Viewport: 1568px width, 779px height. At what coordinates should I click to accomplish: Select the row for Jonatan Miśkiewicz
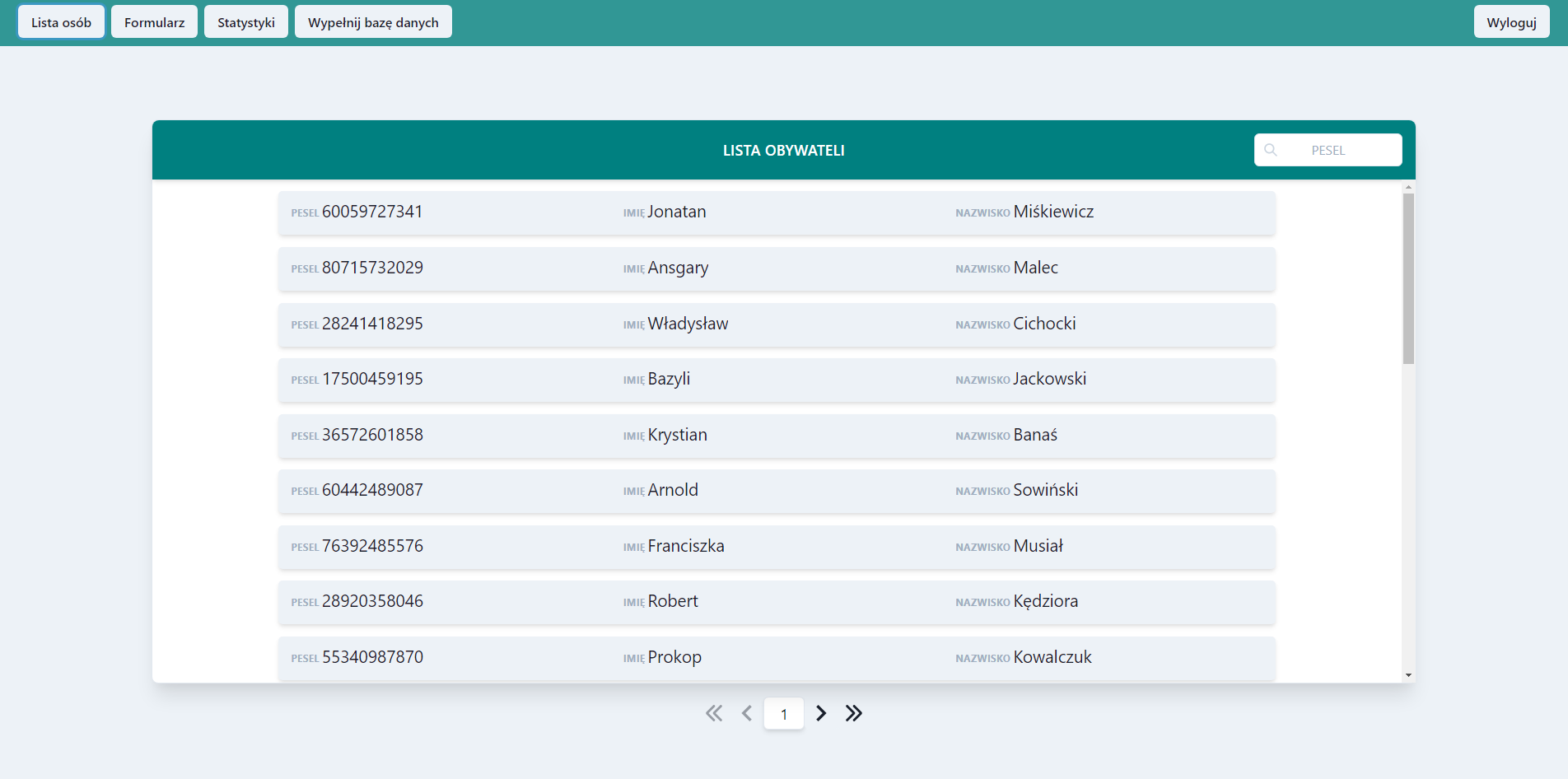776,212
